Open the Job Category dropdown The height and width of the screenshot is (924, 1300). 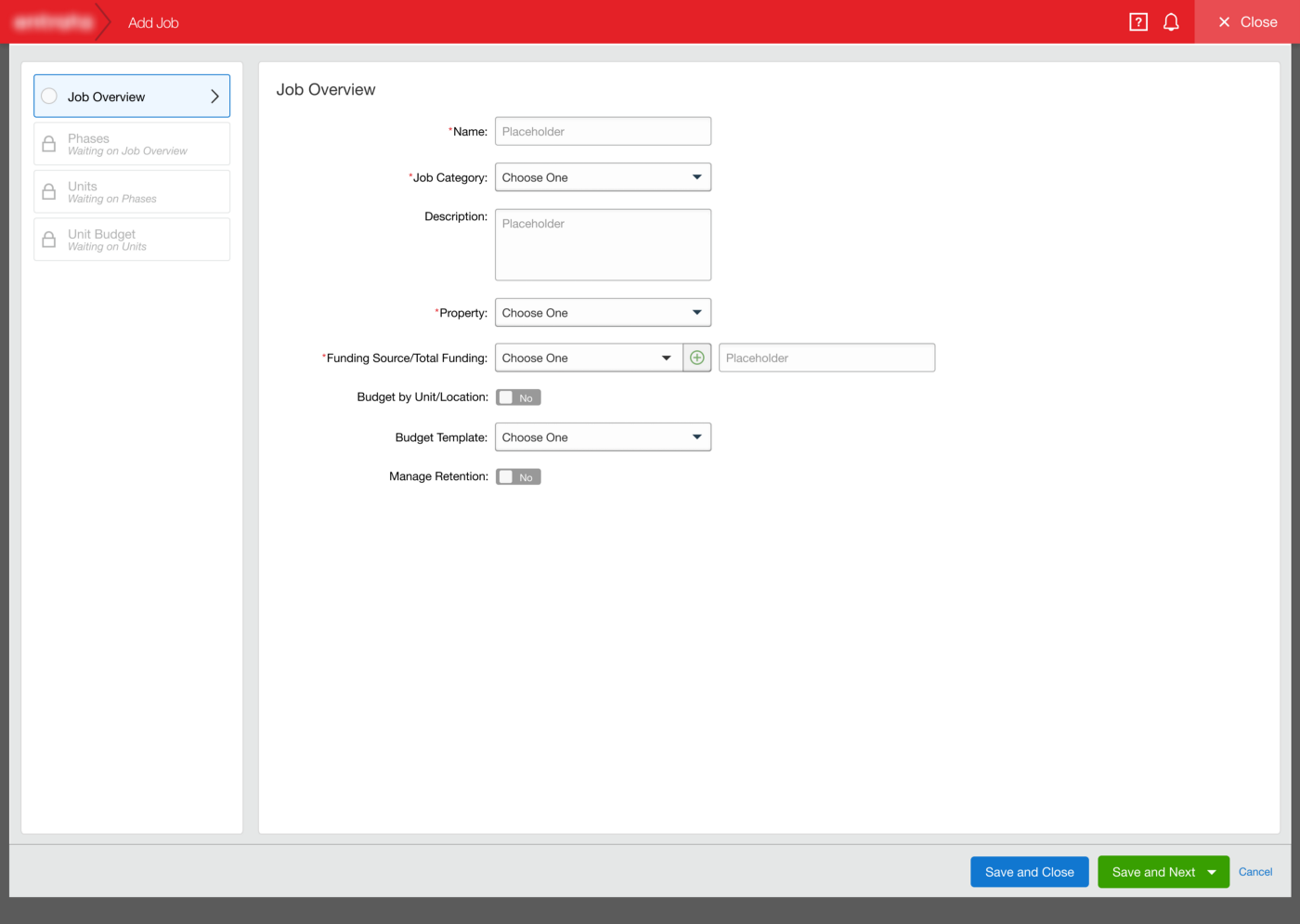(603, 177)
